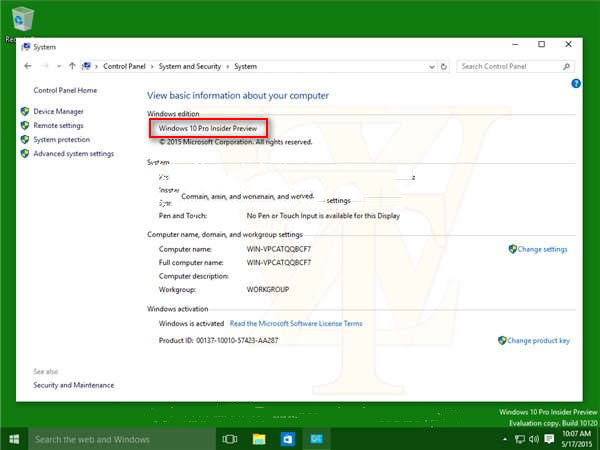Open Advanced system settings

click(73, 154)
